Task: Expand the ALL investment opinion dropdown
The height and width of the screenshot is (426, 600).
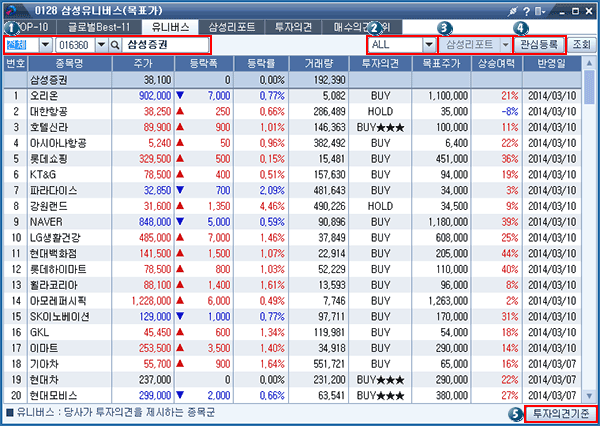Action: click(x=429, y=45)
